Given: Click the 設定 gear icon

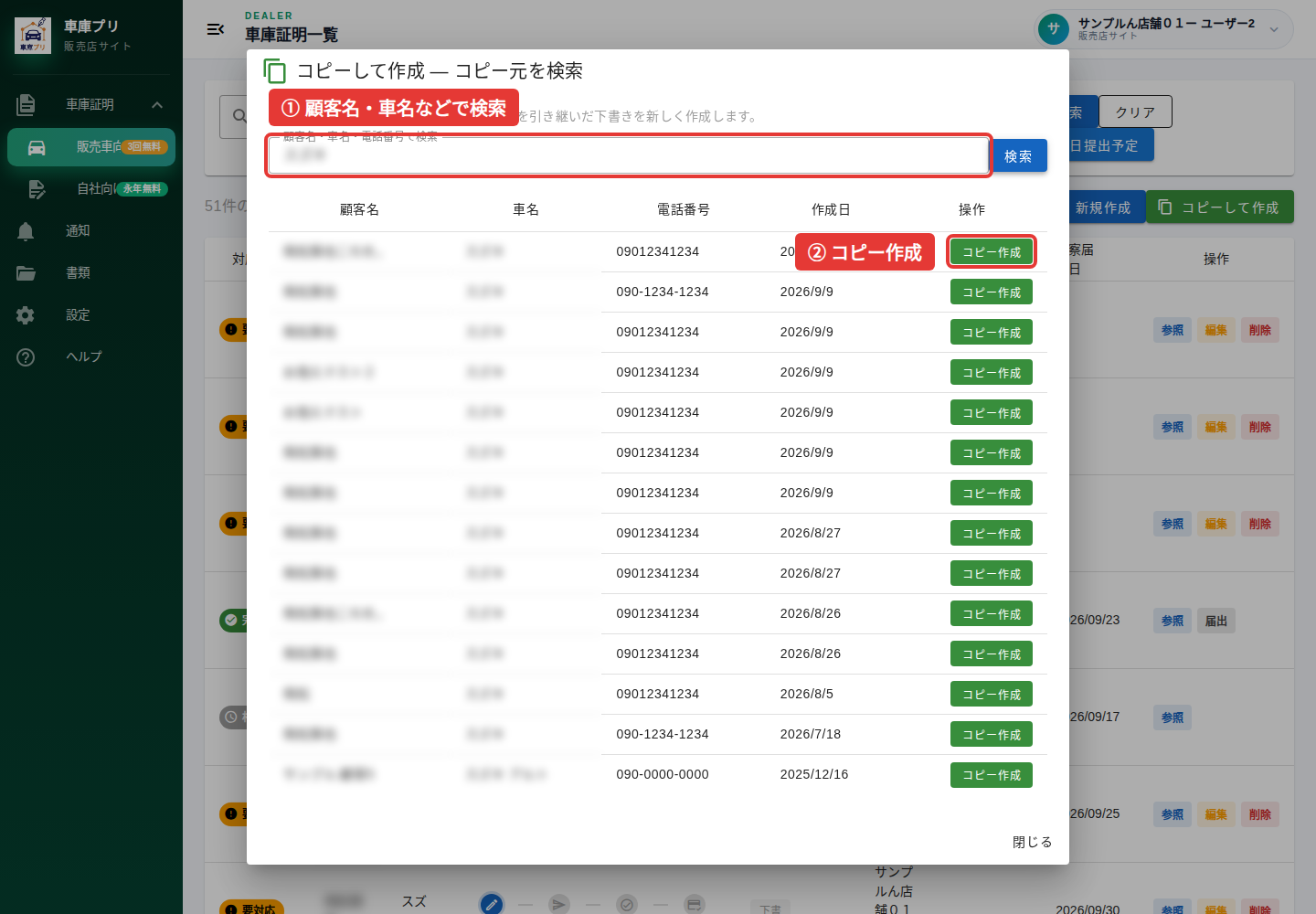Looking at the screenshot, I should [26, 315].
